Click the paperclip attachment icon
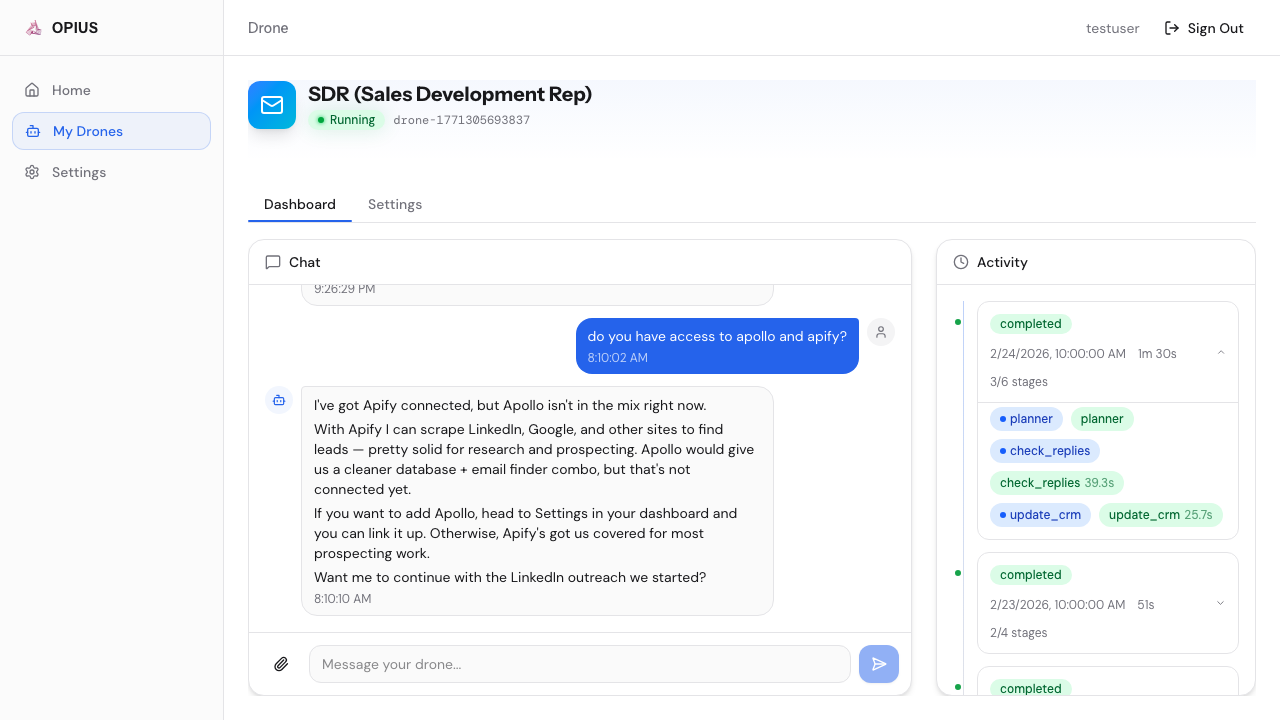This screenshot has height=720, width=1280. click(x=281, y=664)
